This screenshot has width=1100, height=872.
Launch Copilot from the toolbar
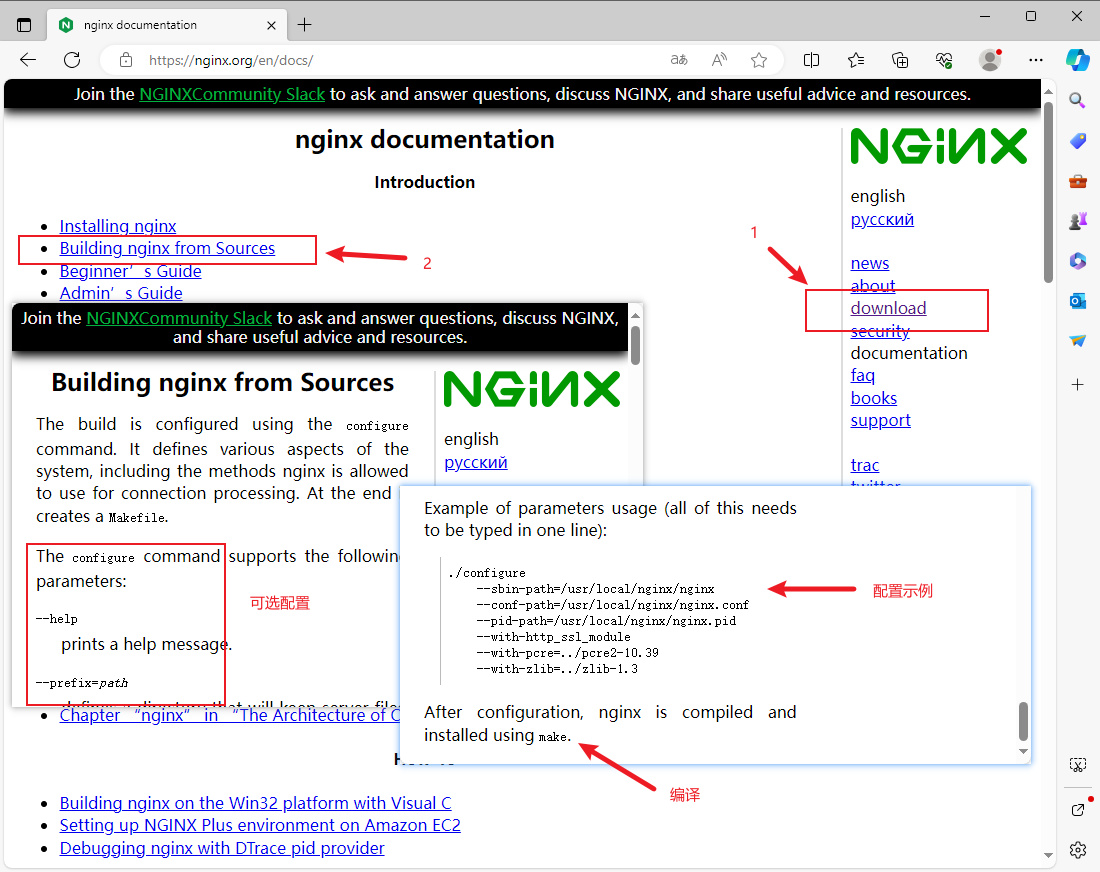tap(1078, 60)
